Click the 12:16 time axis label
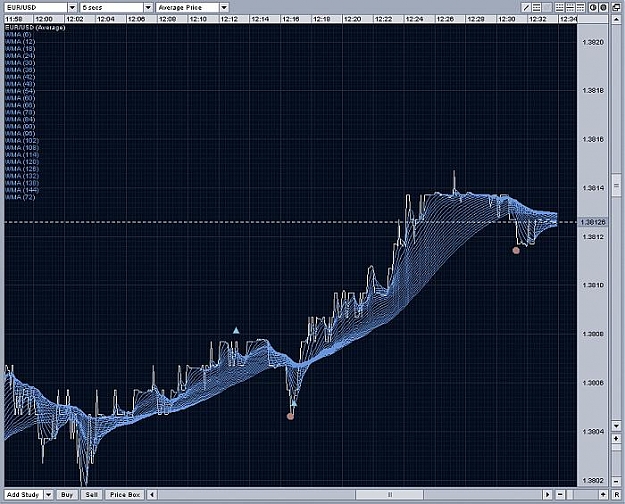 [x=291, y=19]
